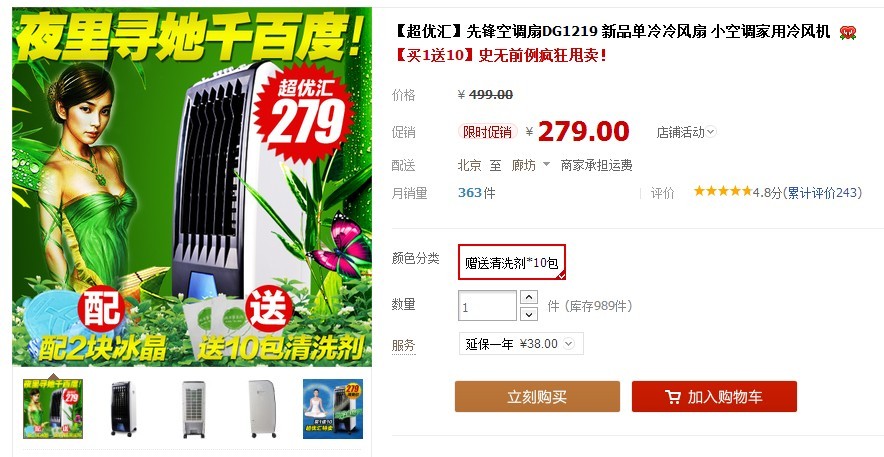Open the 延保一年 ¥38.00 service dropdown

click(x=521, y=344)
